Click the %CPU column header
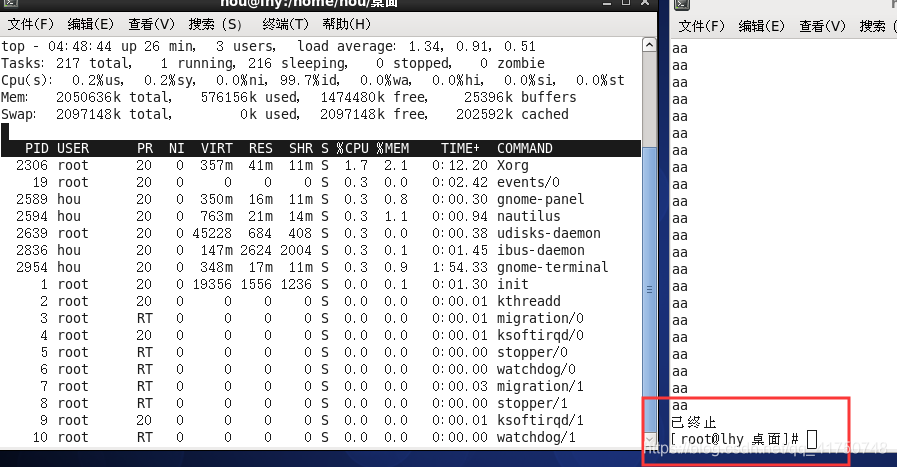 point(352,148)
